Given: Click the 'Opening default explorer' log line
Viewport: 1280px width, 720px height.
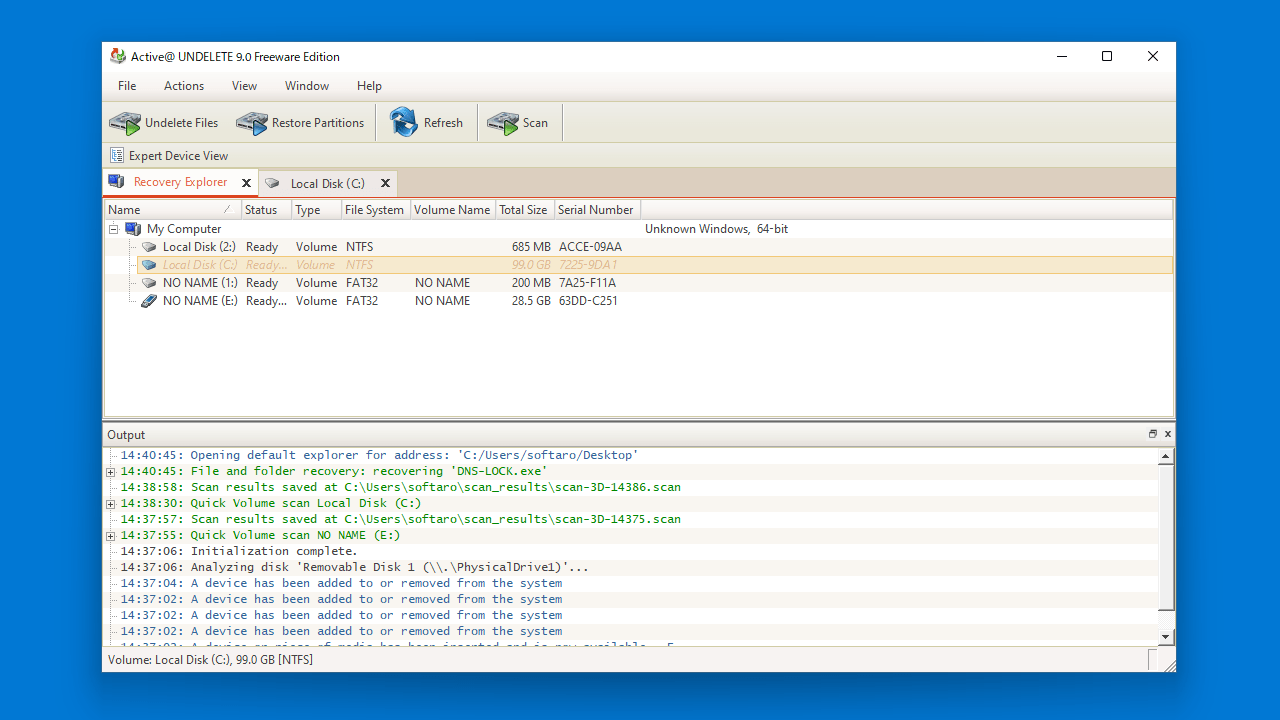Looking at the screenshot, I should tap(379, 455).
